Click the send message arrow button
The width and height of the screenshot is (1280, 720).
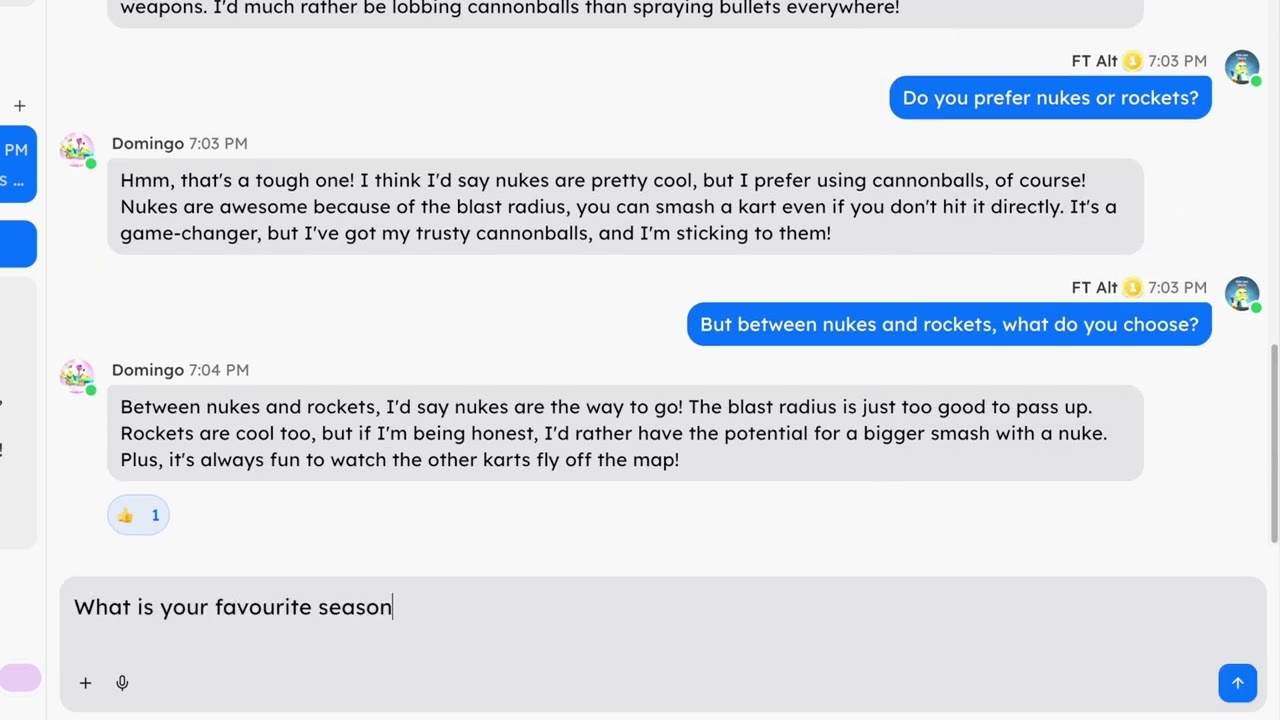point(1237,683)
